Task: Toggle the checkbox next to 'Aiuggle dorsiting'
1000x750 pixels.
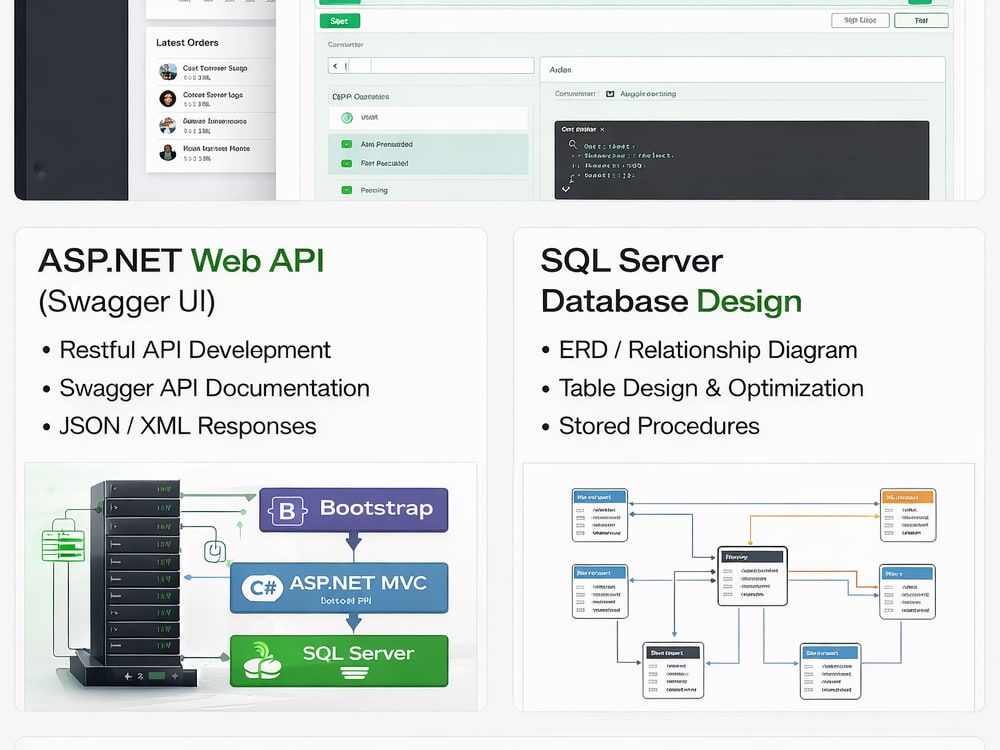Action: pyautogui.click(x=610, y=94)
